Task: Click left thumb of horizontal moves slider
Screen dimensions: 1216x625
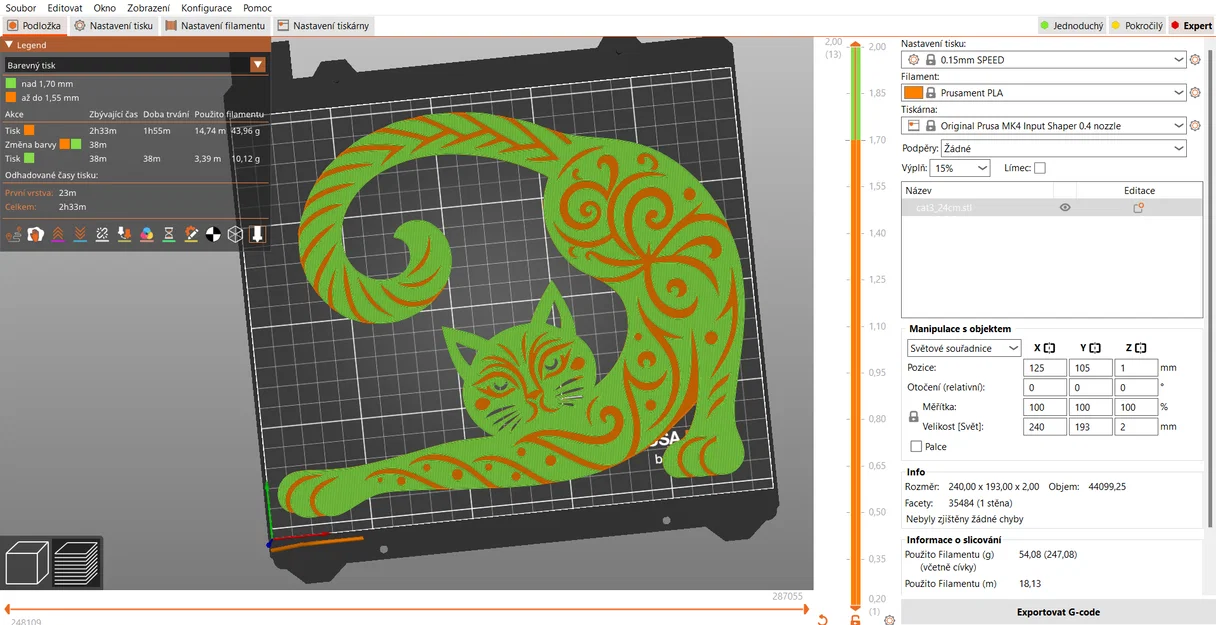Action: [6, 609]
